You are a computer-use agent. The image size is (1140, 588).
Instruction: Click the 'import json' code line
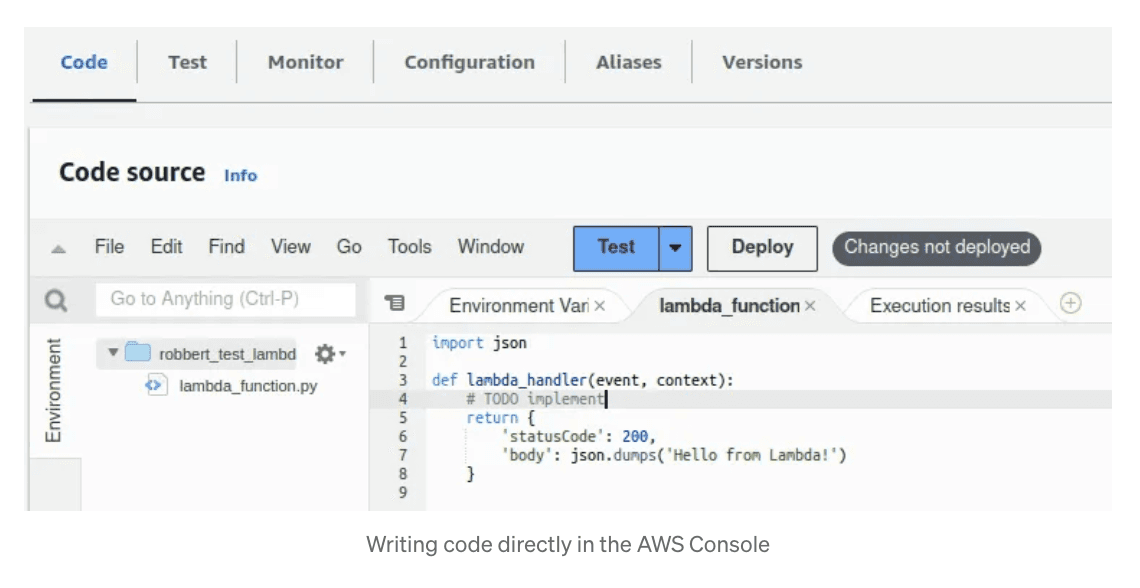point(479,343)
